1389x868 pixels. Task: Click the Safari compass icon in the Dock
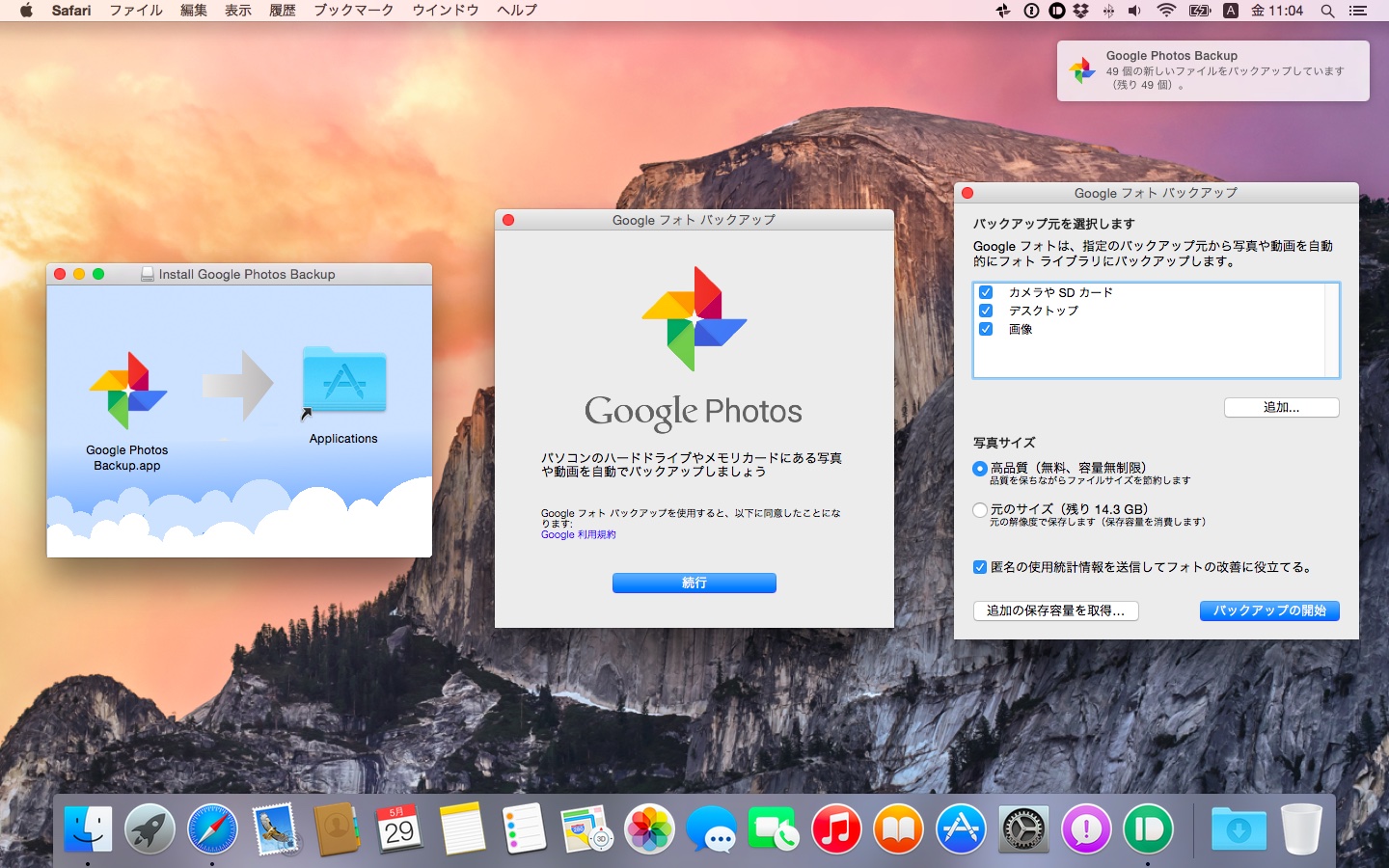pyautogui.click(x=212, y=829)
